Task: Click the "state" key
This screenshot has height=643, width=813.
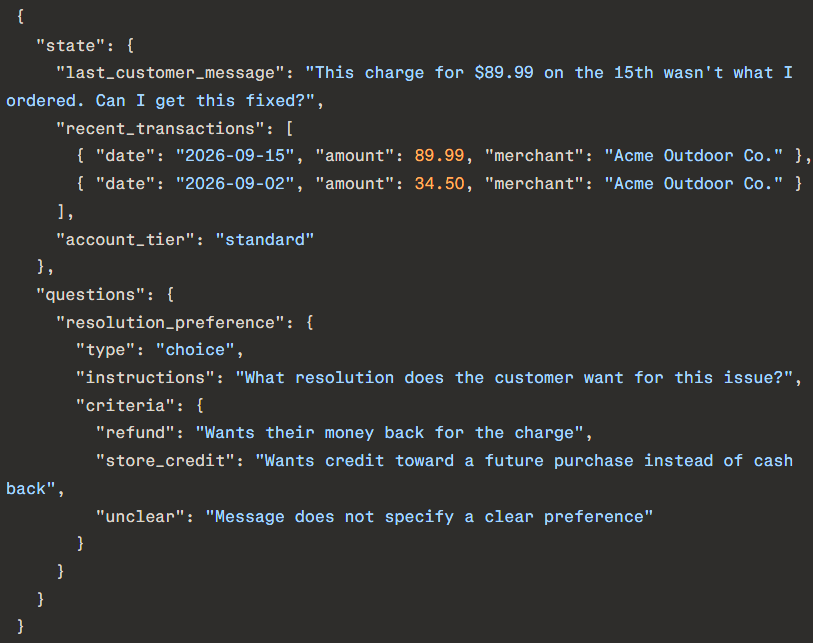Action: coord(71,46)
